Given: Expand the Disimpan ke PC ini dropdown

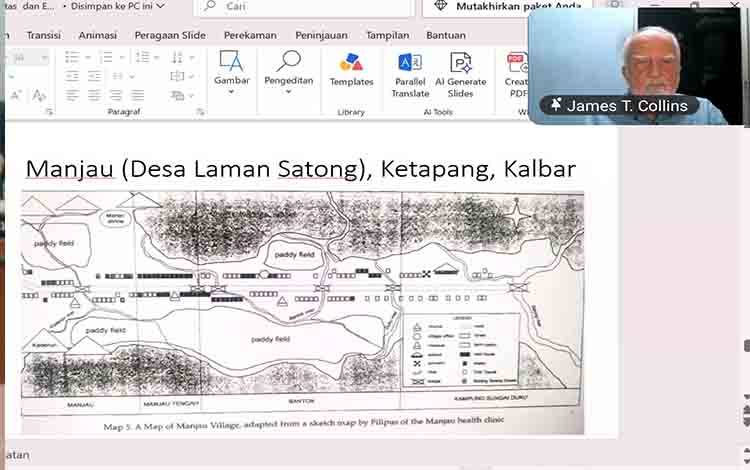Looking at the screenshot, I should (x=161, y=6).
